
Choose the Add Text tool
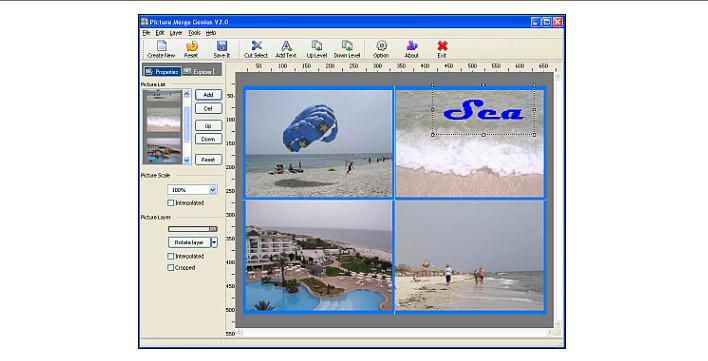click(x=286, y=49)
